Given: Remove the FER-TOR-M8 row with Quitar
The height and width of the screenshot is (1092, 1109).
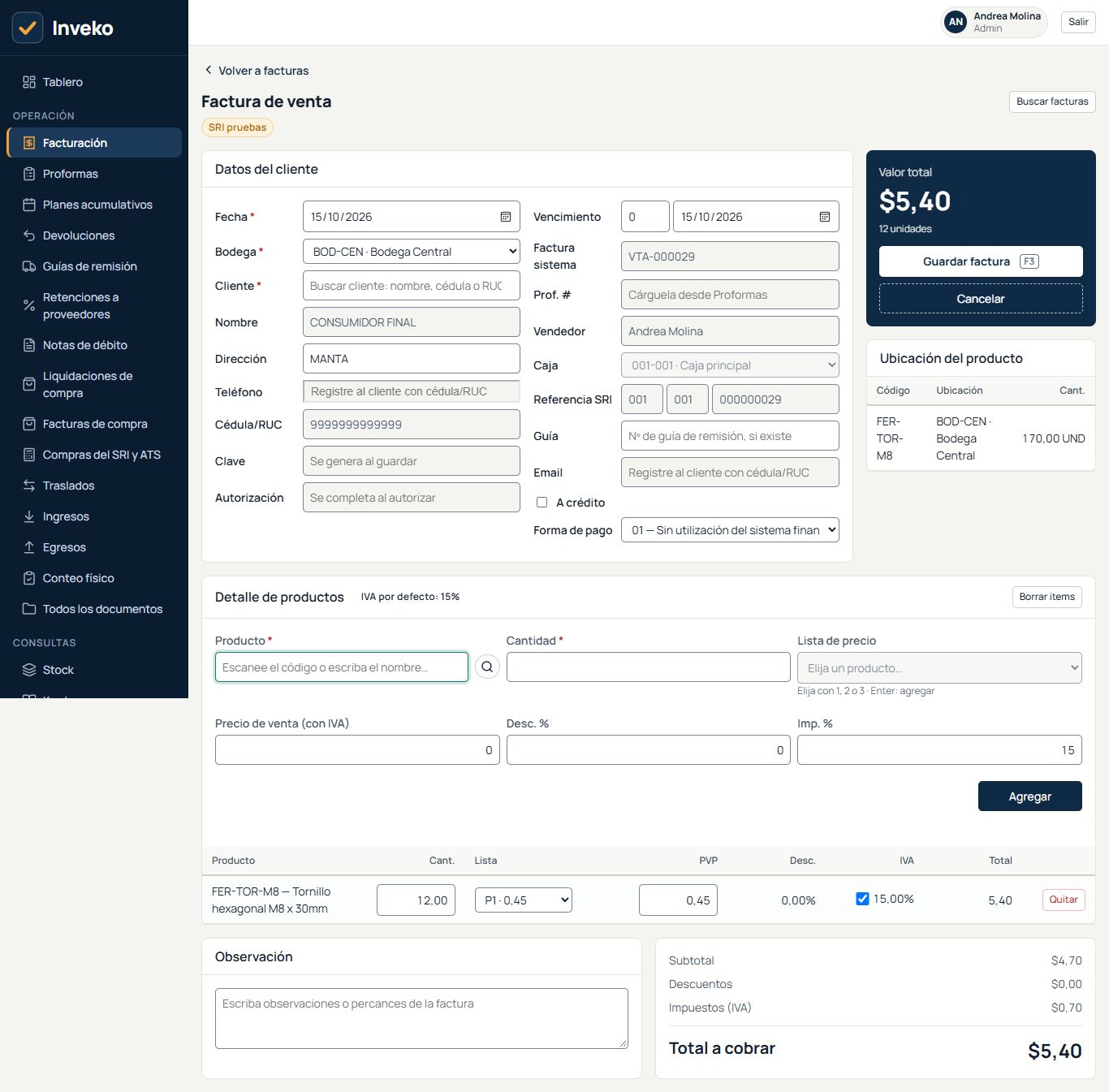Looking at the screenshot, I should [1064, 900].
